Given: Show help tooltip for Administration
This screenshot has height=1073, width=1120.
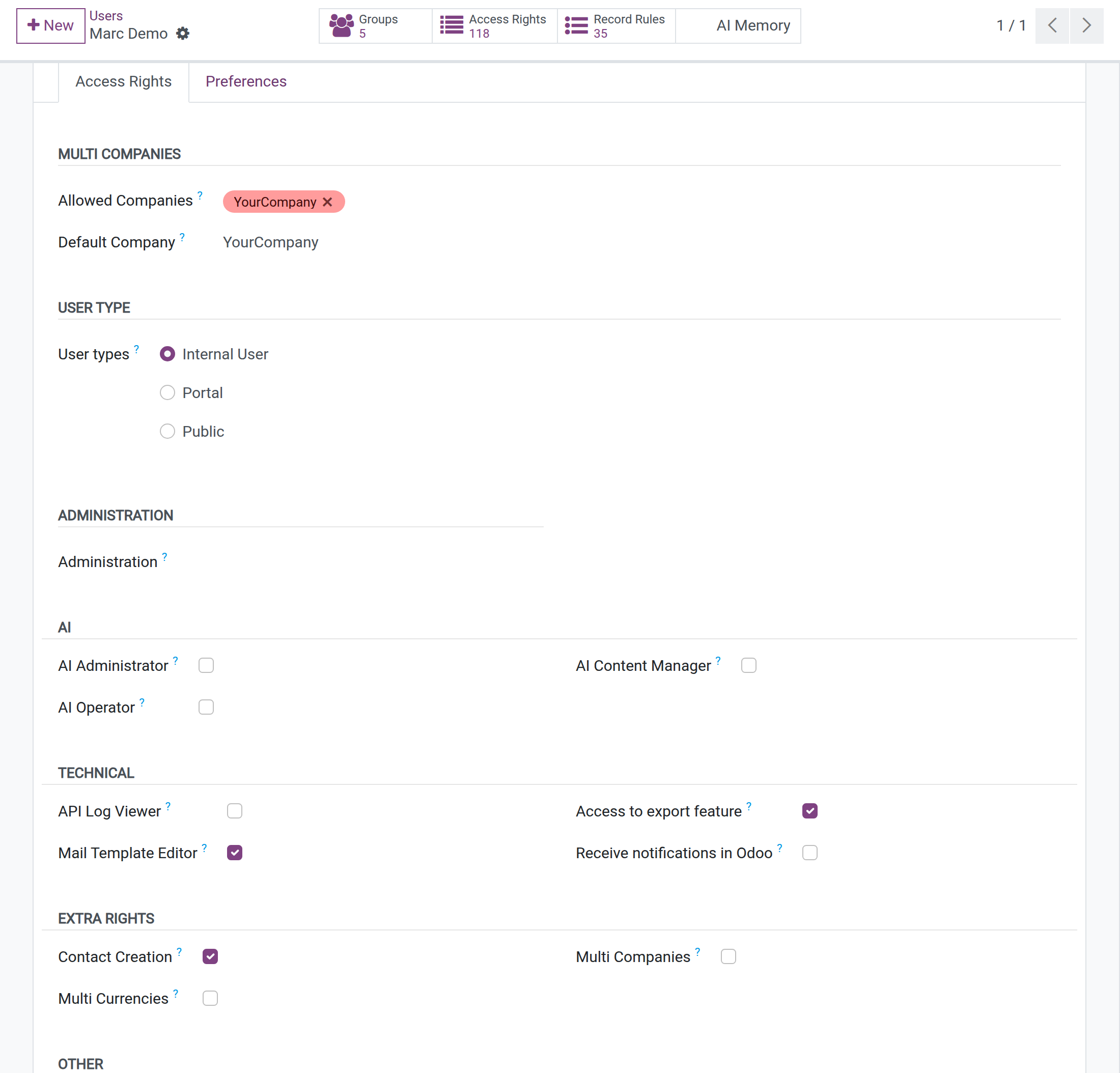Looking at the screenshot, I should (164, 556).
